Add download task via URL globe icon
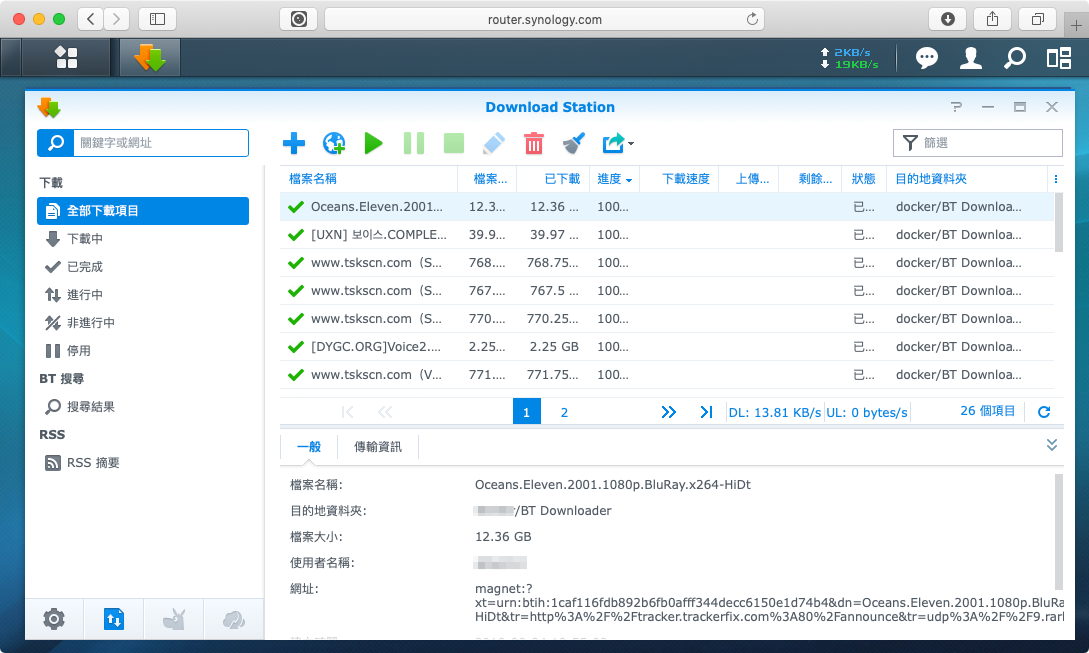The height and width of the screenshot is (653, 1089). [334, 143]
